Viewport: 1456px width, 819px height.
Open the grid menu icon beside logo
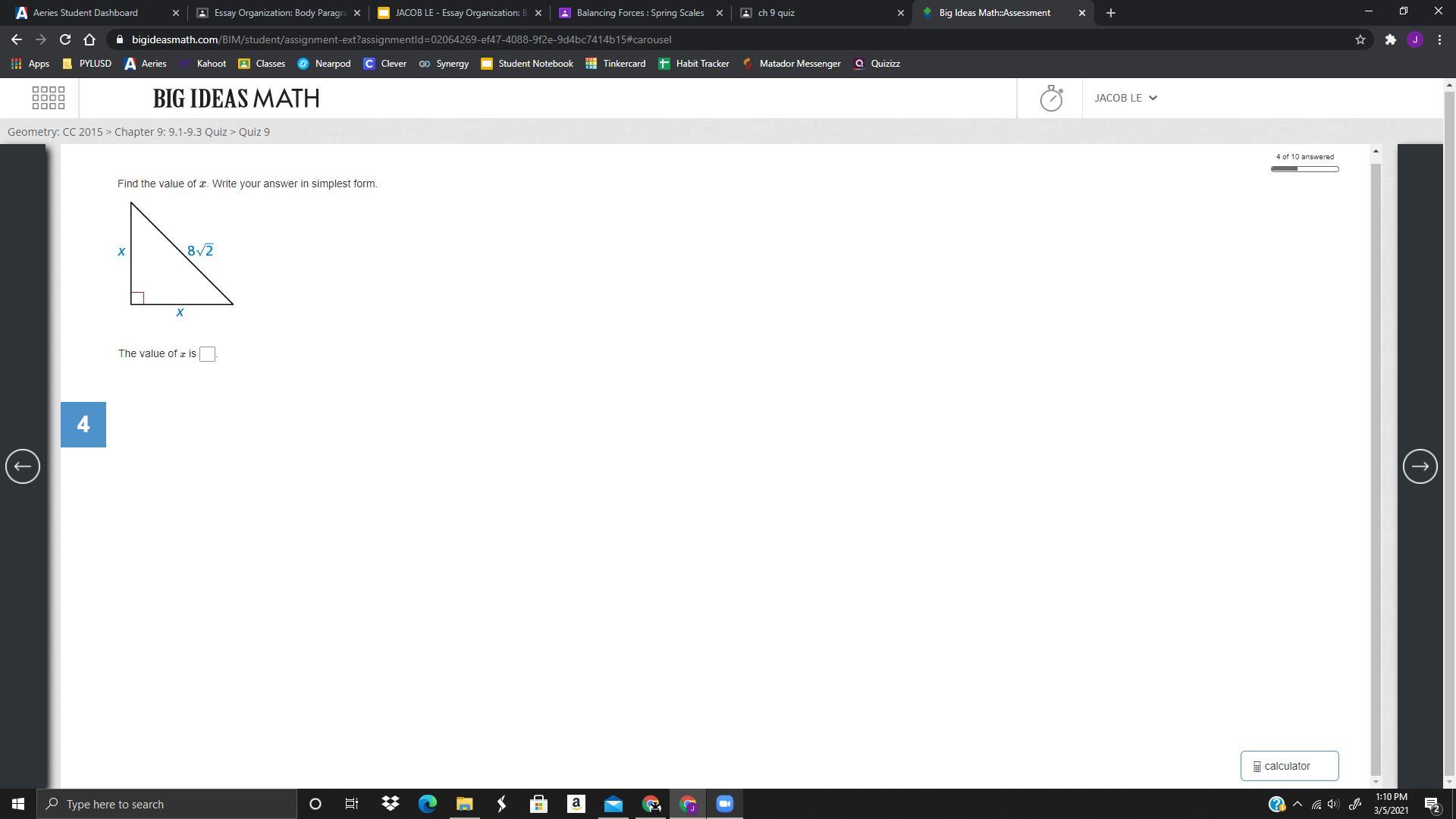point(49,98)
